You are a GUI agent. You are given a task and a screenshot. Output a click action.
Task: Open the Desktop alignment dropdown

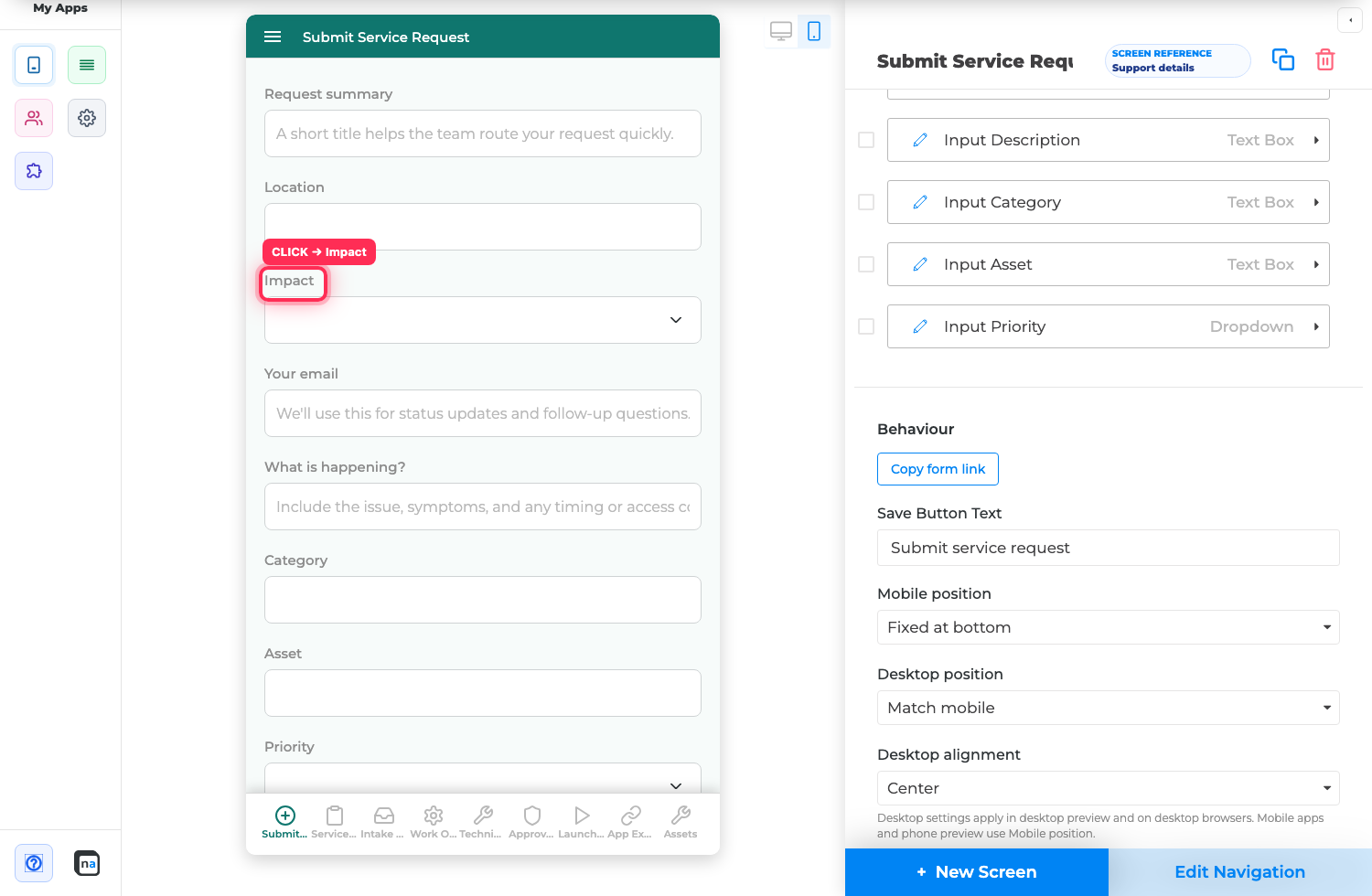pyautogui.click(x=1109, y=788)
